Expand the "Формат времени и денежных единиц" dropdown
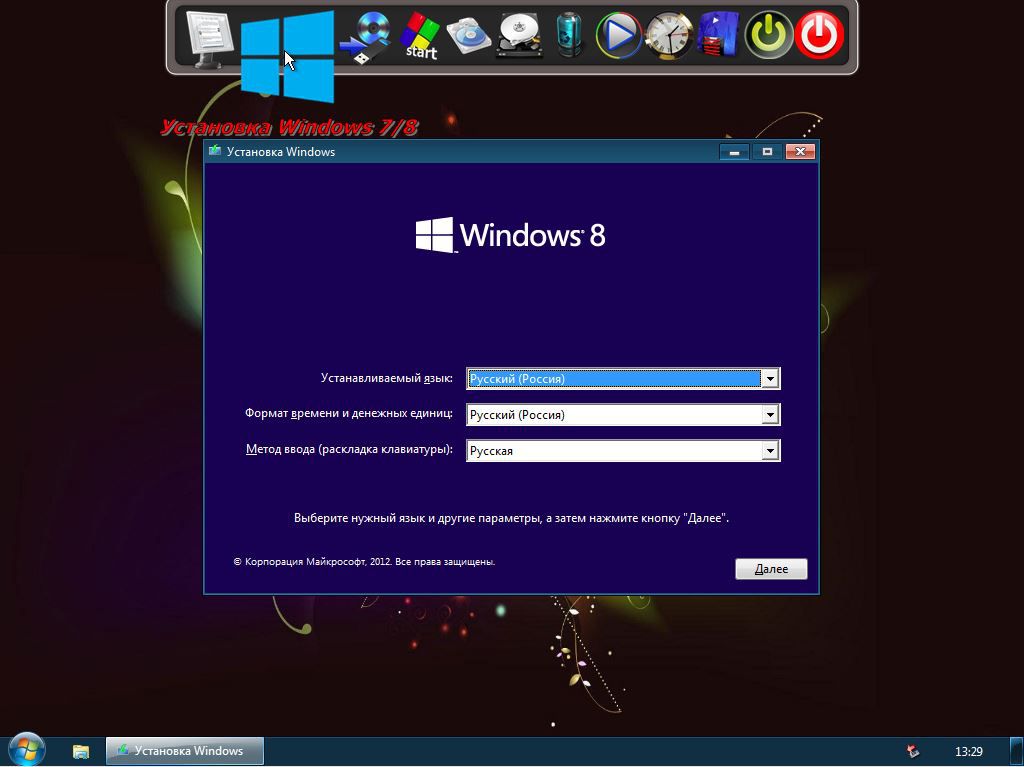1024x767 pixels. pyautogui.click(x=771, y=414)
